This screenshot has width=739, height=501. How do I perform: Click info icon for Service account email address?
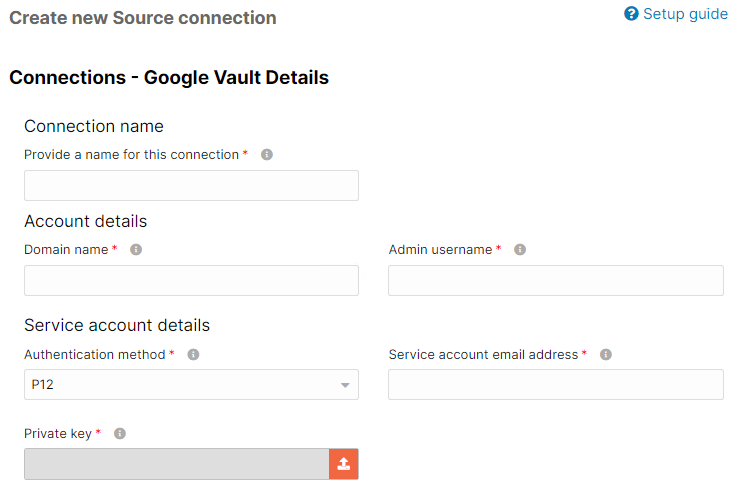[x=606, y=354]
